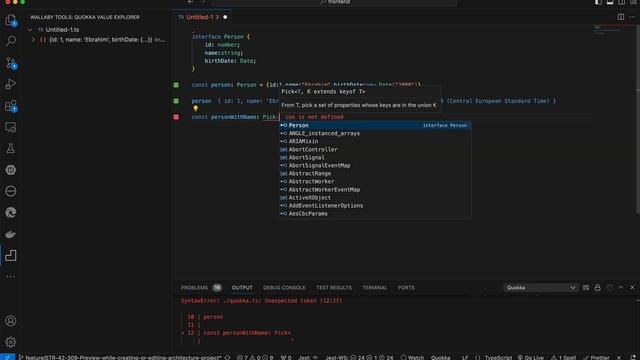The width and height of the screenshot is (640, 360).
Task: Pick AbstractWorkerEventMap from suggestions
Action: 375,189
